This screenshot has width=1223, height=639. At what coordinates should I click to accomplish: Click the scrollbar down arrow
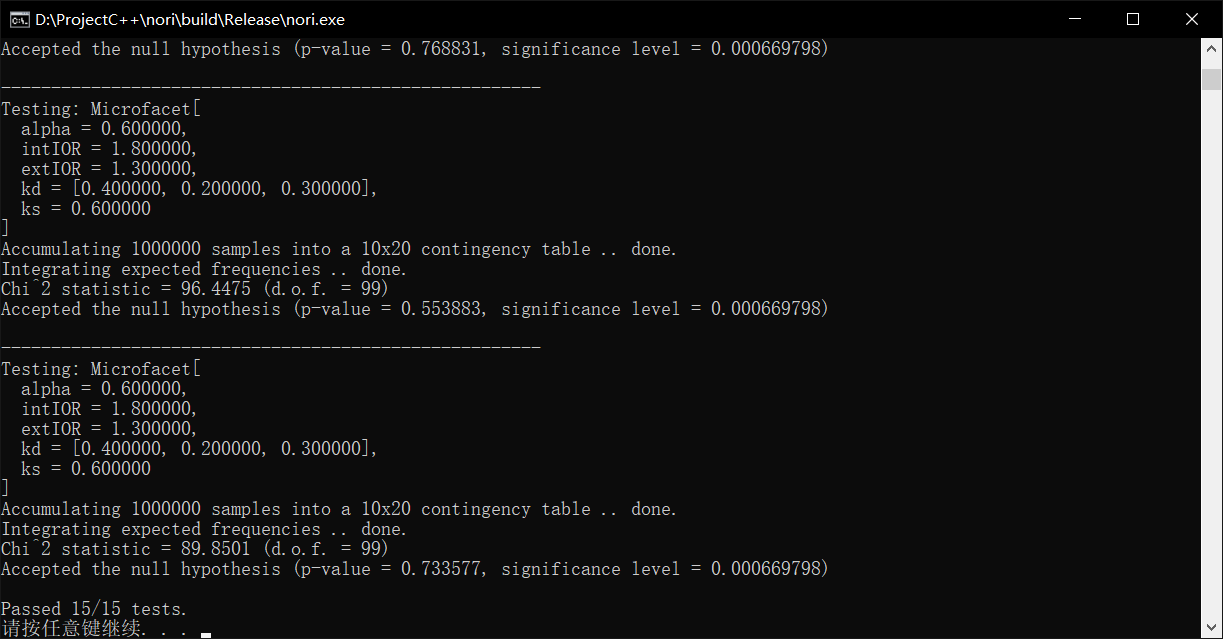pyautogui.click(x=1211, y=627)
